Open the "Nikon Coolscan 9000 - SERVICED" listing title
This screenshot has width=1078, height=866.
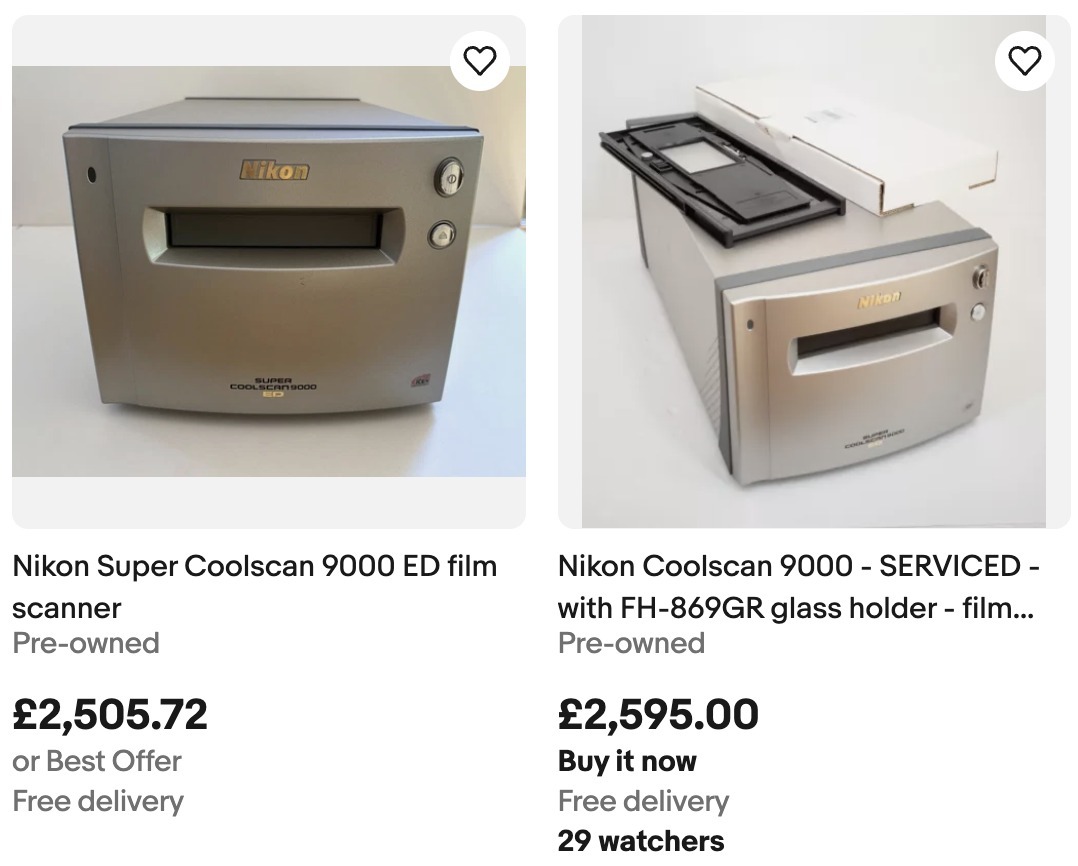click(x=798, y=586)
